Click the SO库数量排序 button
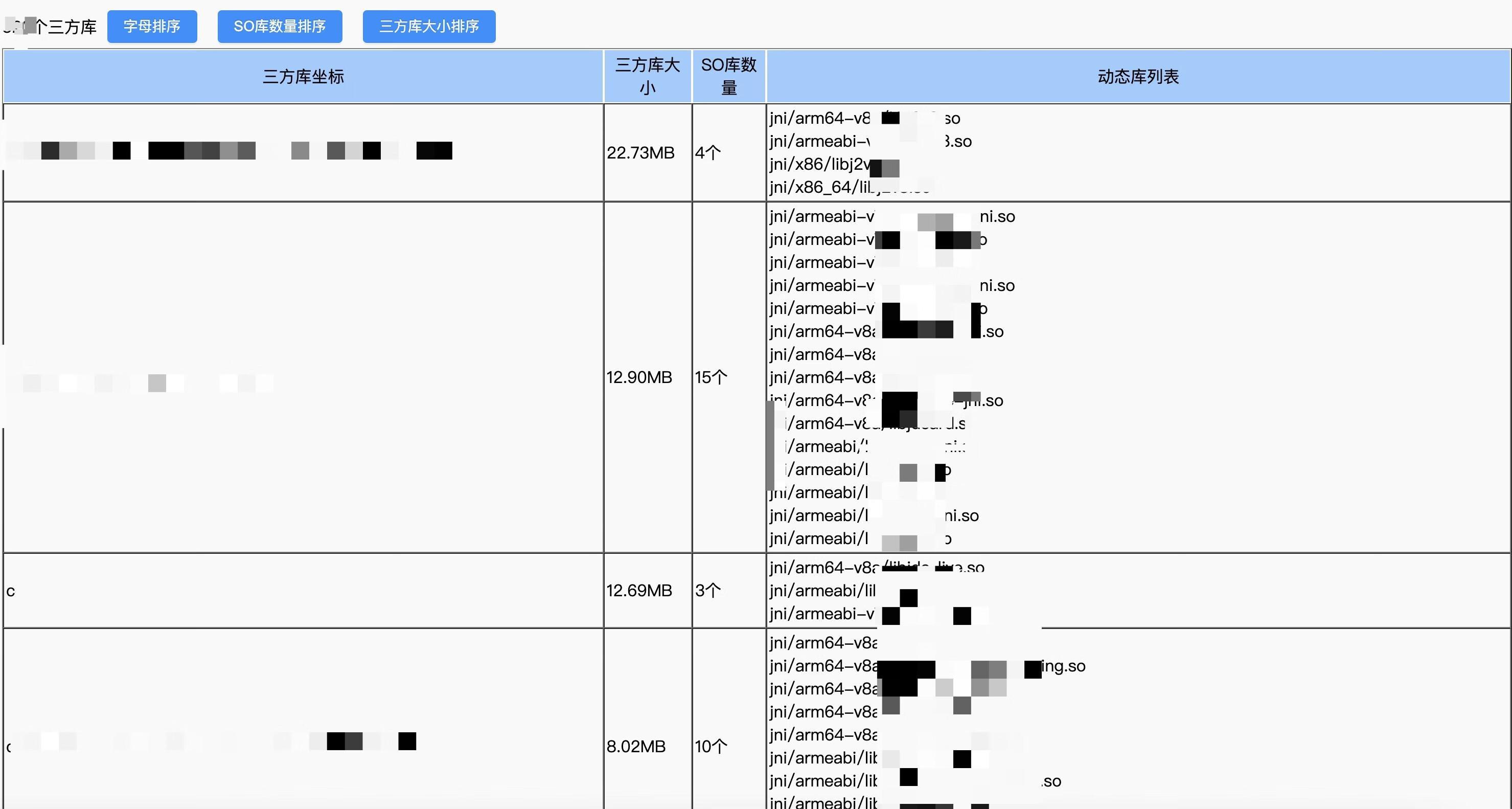This screenshot has height=809, width=1512. [x=280, y=27]
